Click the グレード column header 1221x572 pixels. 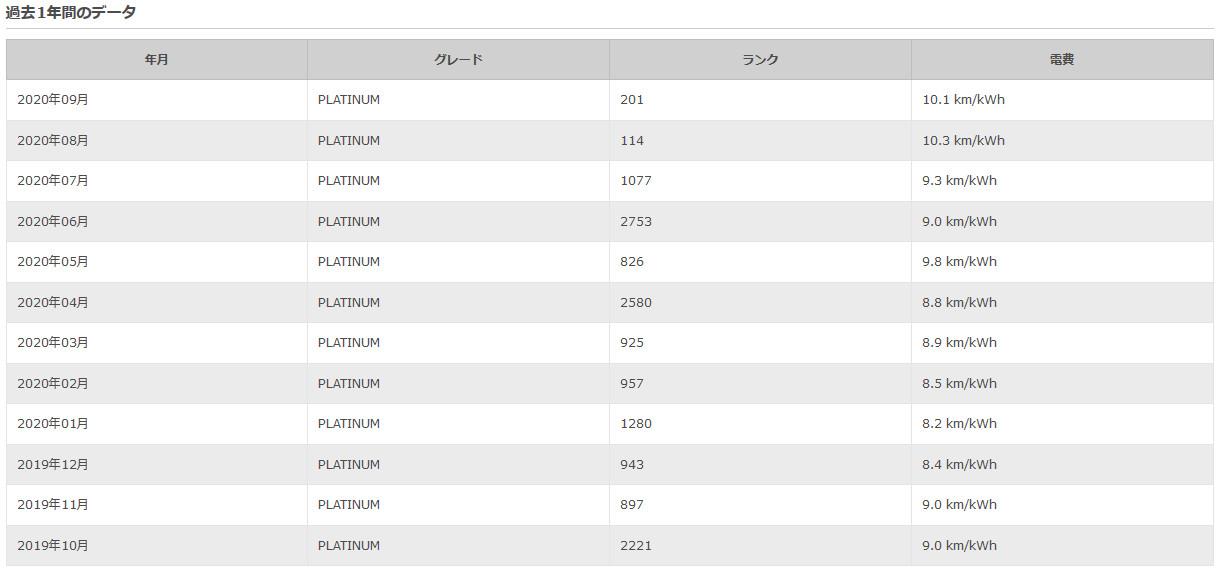click(x=458, y=60)
